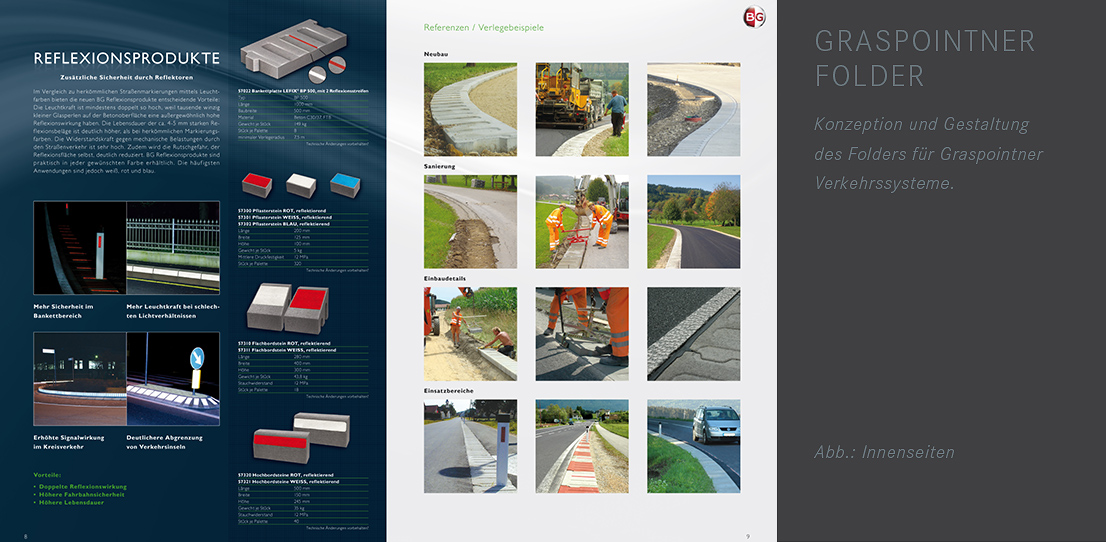Open Einbaudetails photo of worker's orange trousers

[x=582, y=334]
